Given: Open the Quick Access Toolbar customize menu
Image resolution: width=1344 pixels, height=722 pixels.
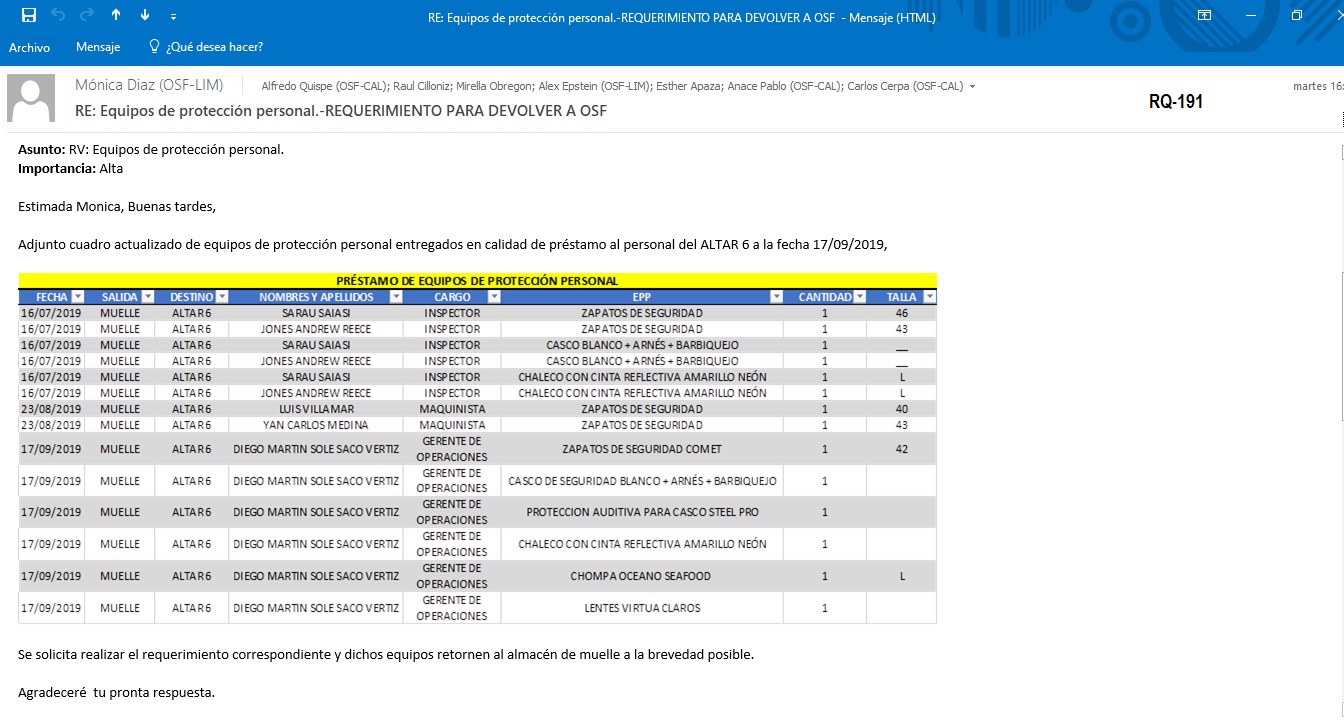Looking at the screenshot, I should [x=174, y=17].
